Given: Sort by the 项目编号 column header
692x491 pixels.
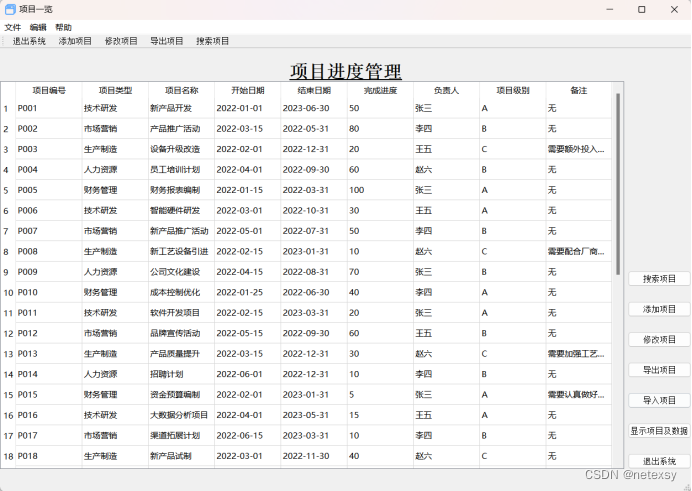Looking at the screenshot, I should 49,90.
